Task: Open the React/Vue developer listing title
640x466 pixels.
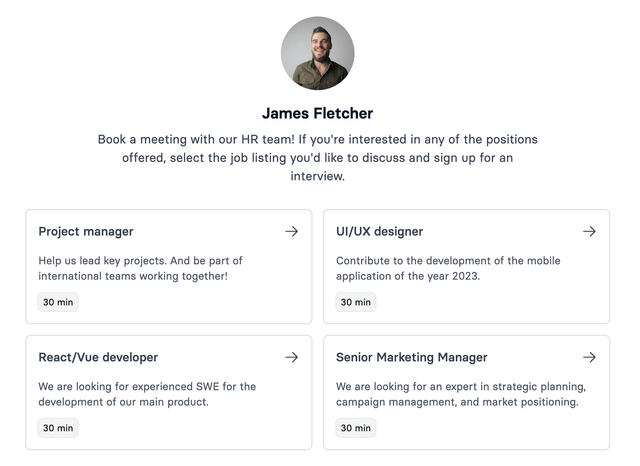Action: click(x=98, y=357)
